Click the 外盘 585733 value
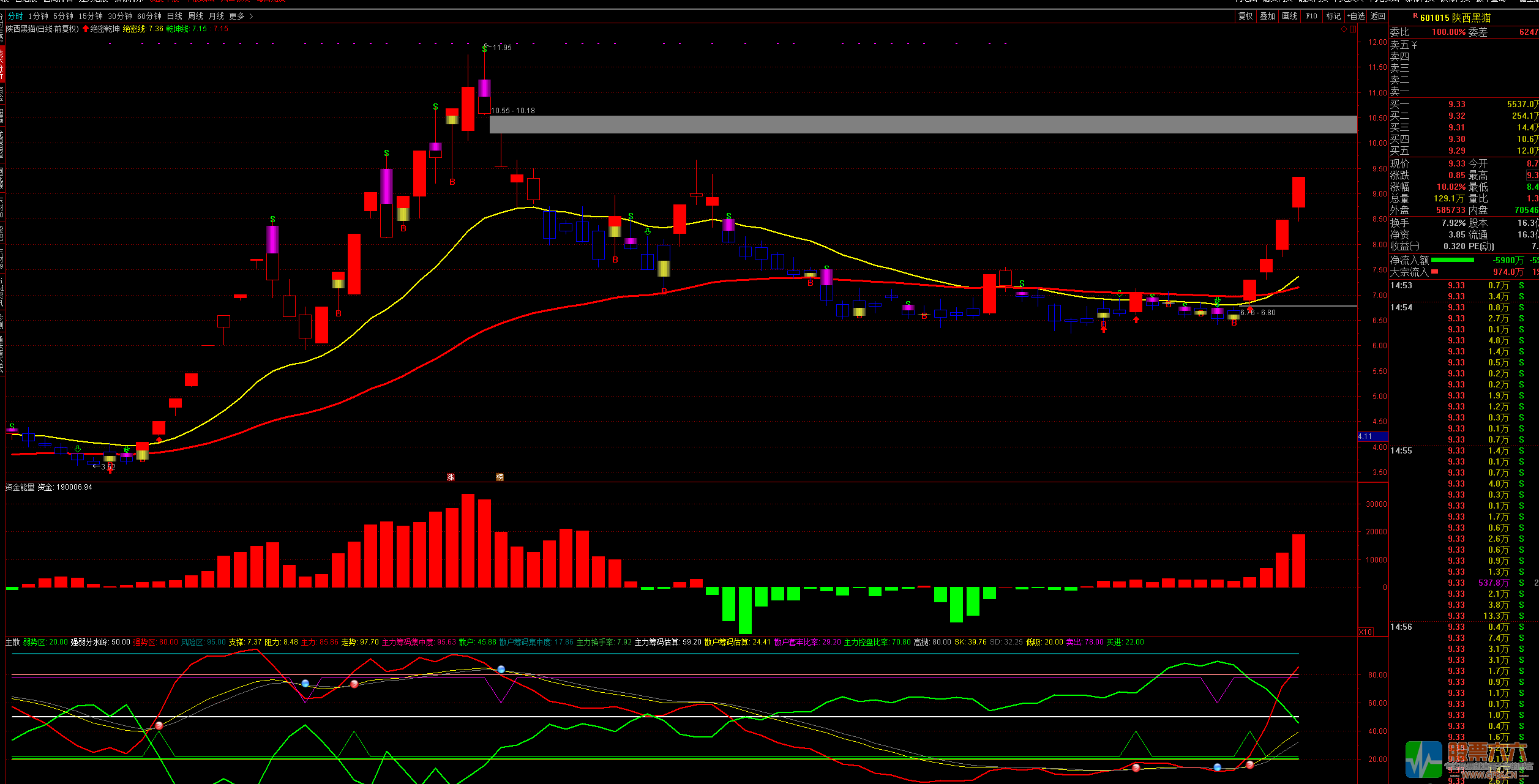 click(1451, 210)
